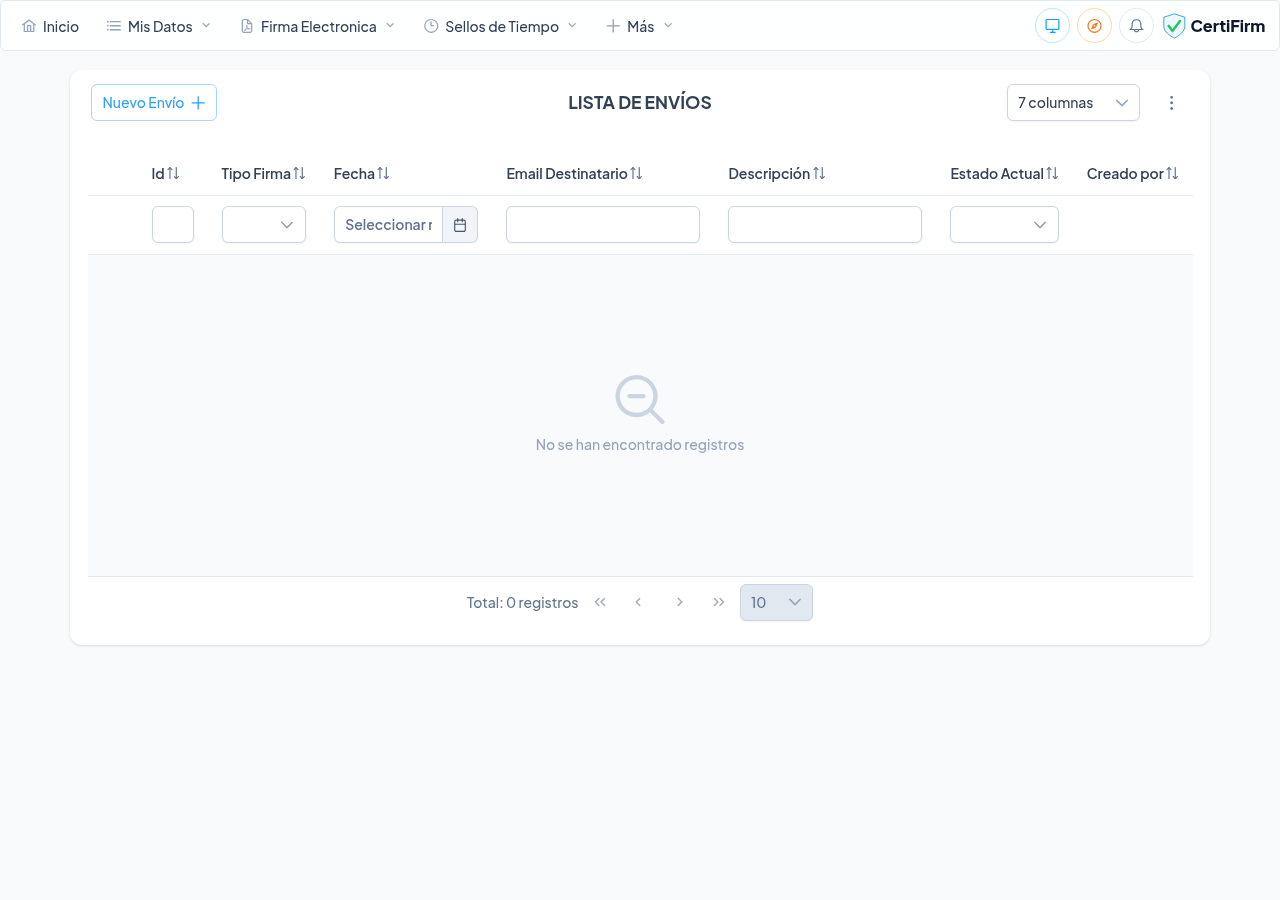Open the three-dot options menu
Viewport: 1280px width, 900px height.
[x=1172, y=103]
